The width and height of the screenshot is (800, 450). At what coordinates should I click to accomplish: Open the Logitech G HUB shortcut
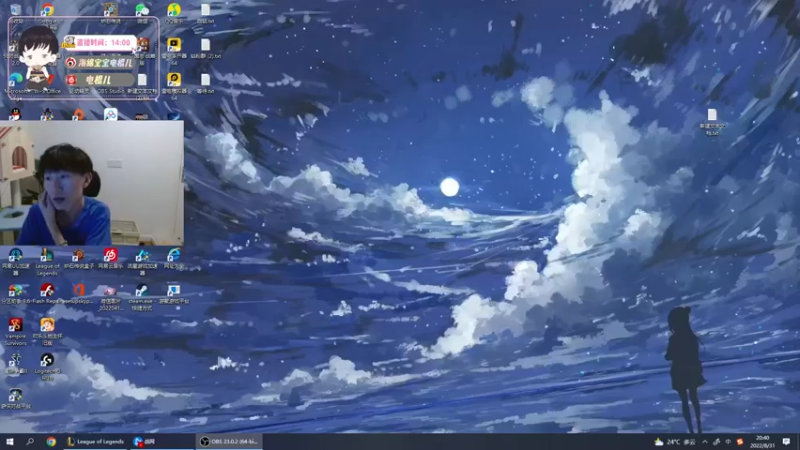pos(47,366)
